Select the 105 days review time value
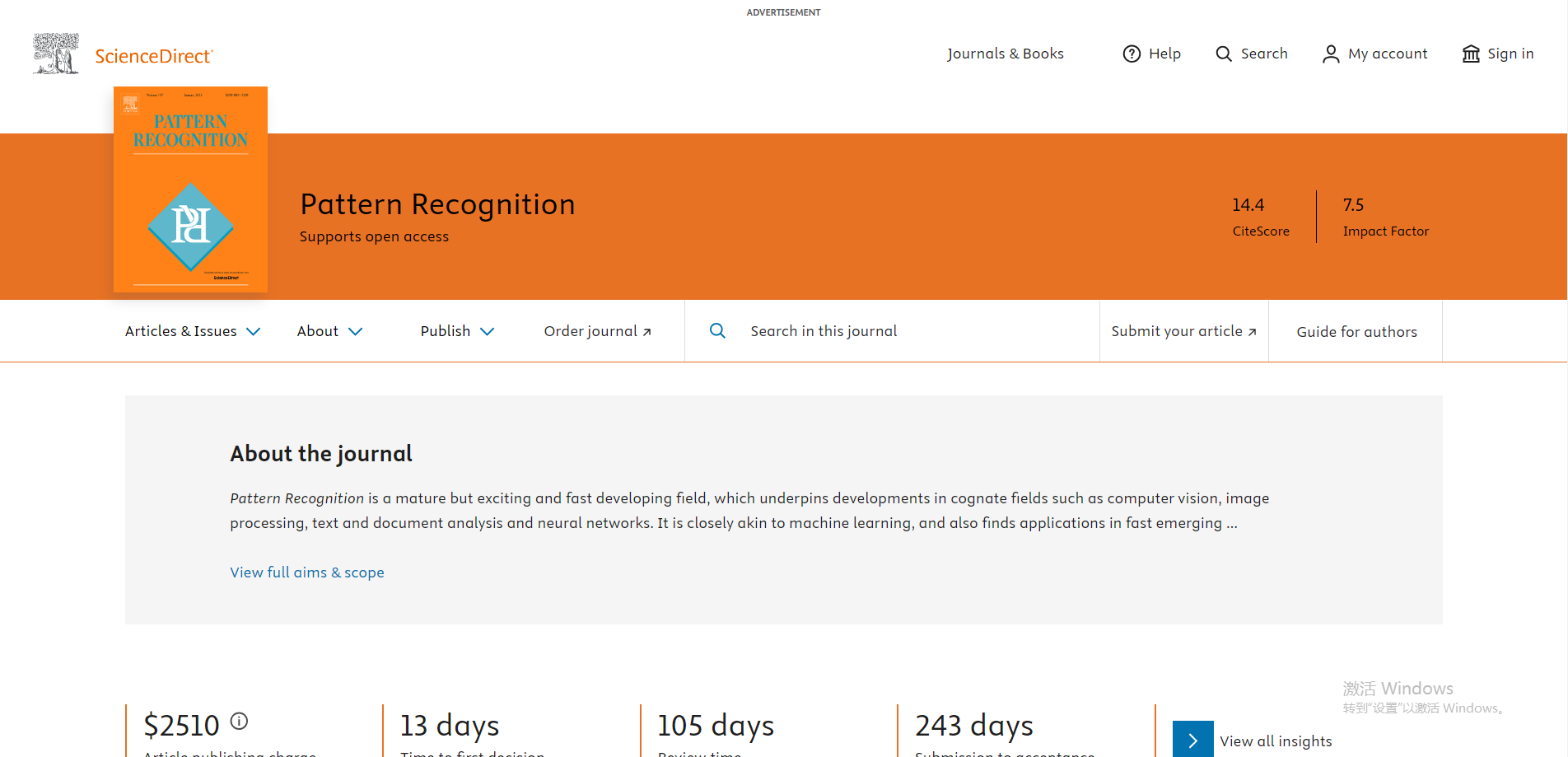Image resolution: width=1568 pixels, height=757 pixels. tap(716, 726)
